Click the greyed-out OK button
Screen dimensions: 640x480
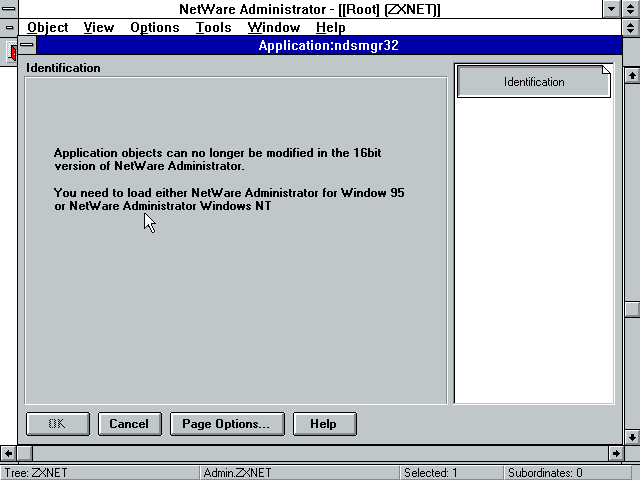click(58, 424)
